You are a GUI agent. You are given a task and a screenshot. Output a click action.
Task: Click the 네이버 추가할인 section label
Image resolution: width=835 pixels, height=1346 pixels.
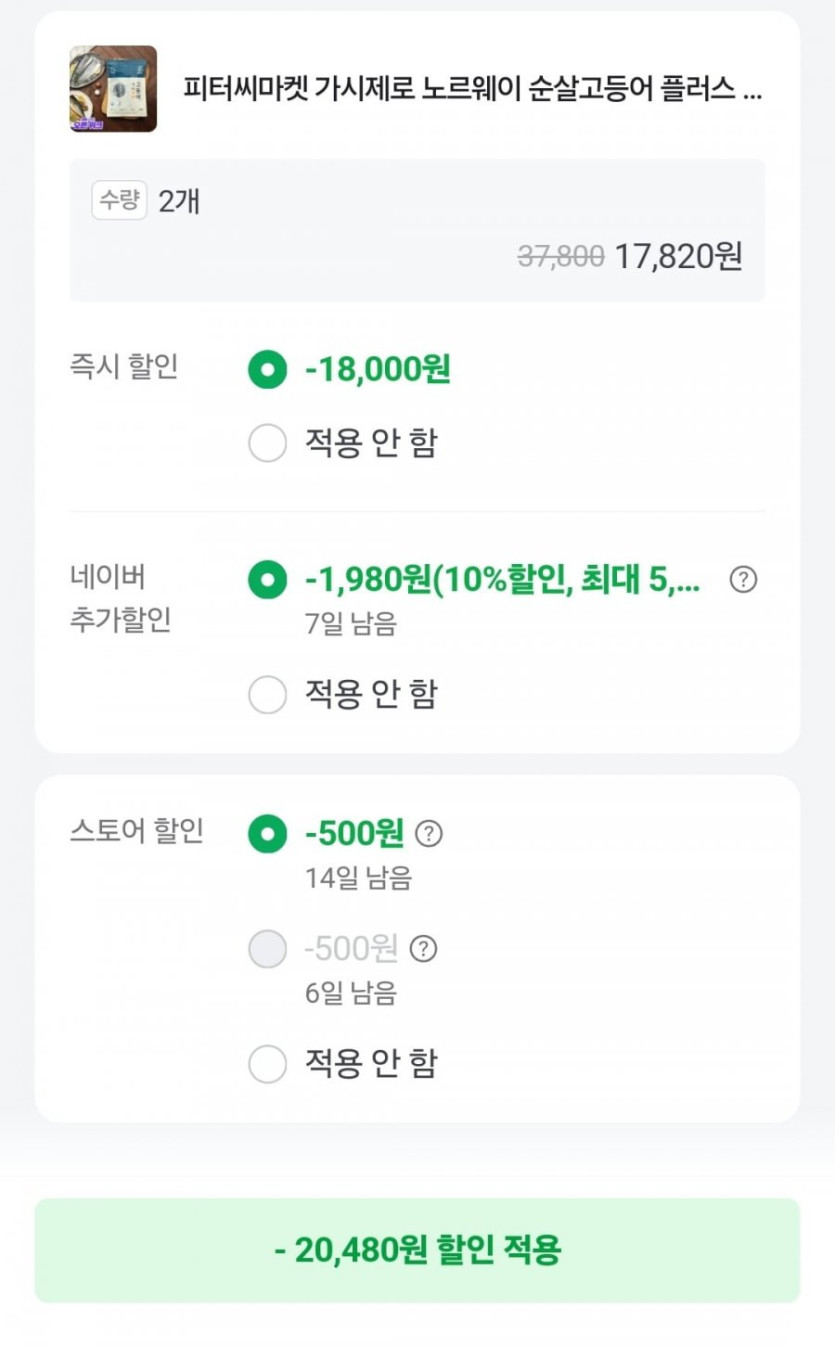pos(120,598)
